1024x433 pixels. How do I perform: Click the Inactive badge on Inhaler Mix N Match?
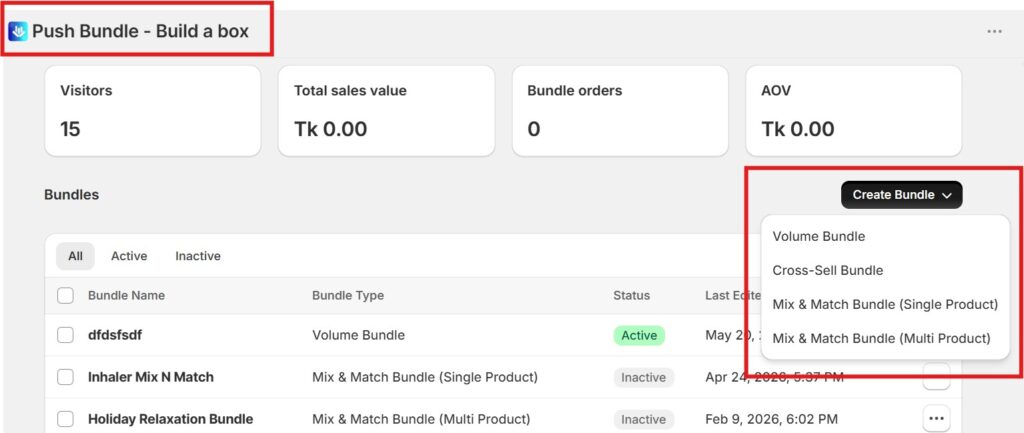pyautogui.click(x=643, y=377)
